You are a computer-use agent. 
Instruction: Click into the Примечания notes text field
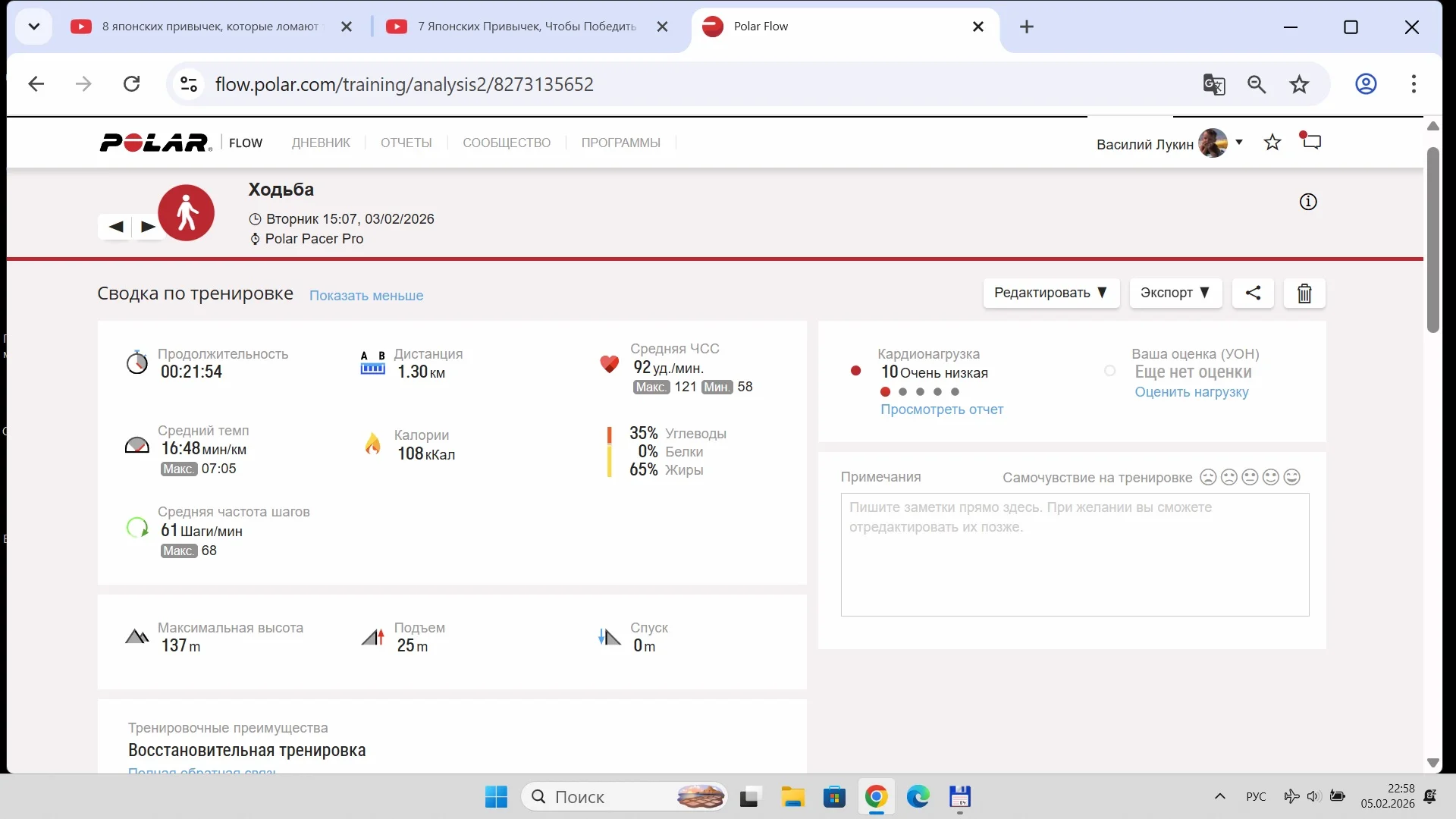1075,554
